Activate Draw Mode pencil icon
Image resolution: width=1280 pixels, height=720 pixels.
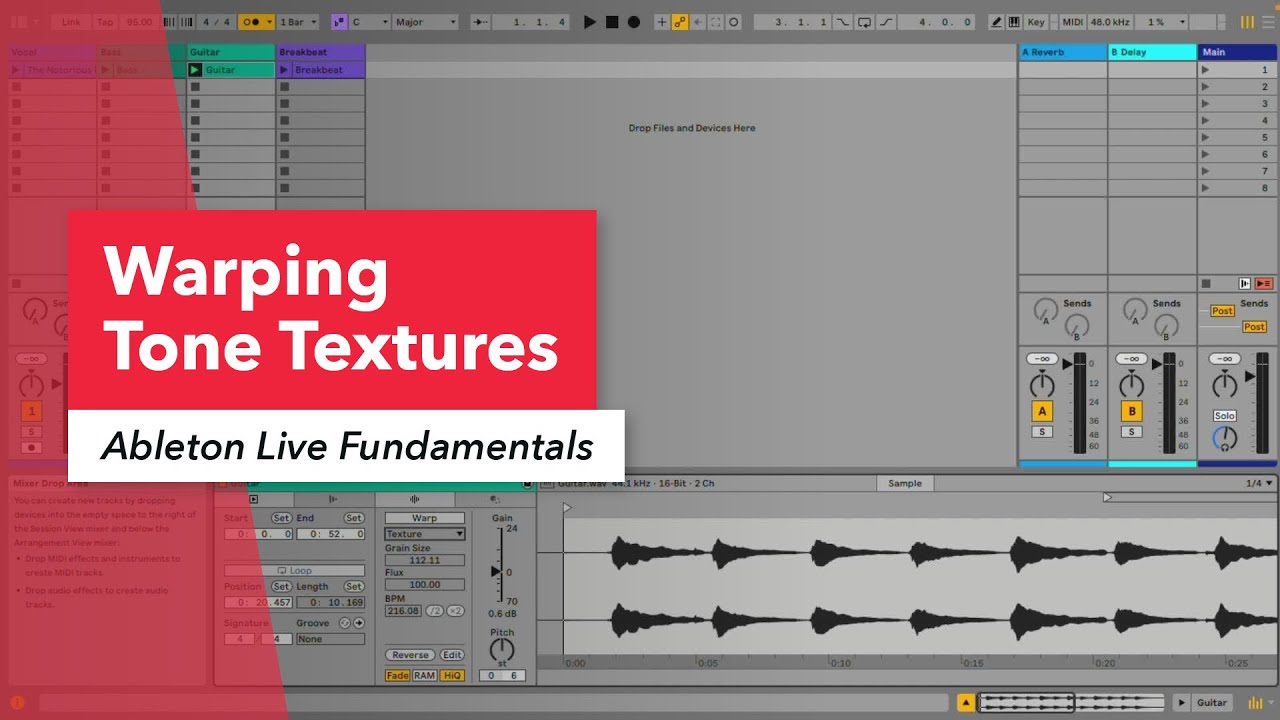tap(996, 22)
